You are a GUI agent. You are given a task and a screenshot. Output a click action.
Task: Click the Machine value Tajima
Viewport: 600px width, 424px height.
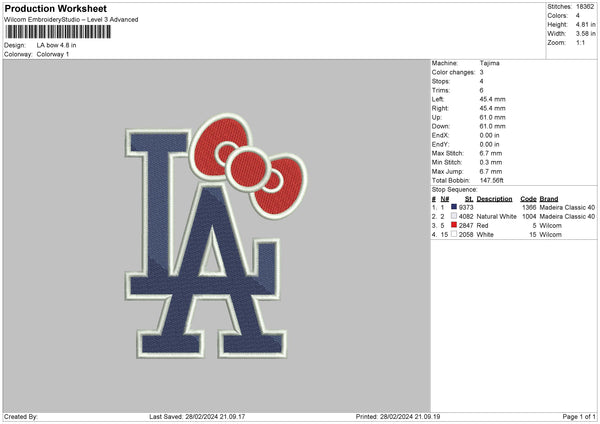(x=489, y=63)
